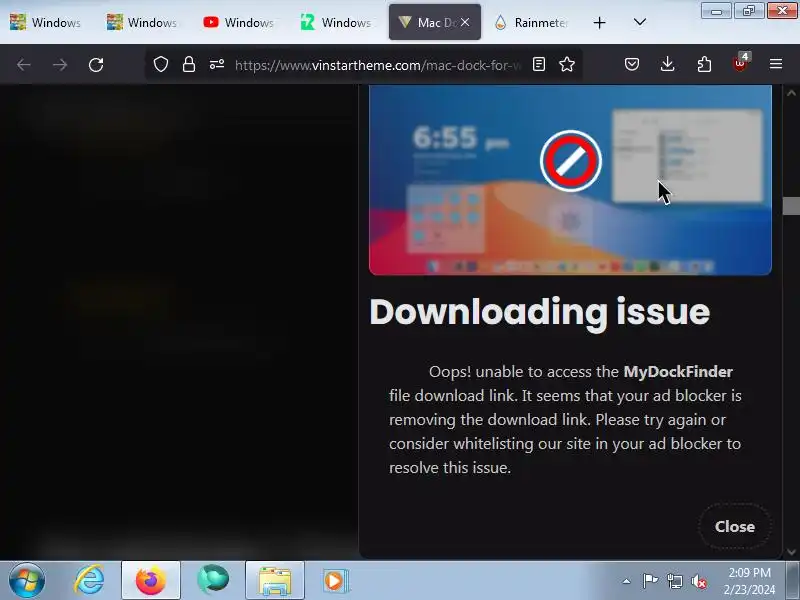Viewport: 800px width, 600px height.
Task: Open the downloads panel
Action: (x=667, y=64)
